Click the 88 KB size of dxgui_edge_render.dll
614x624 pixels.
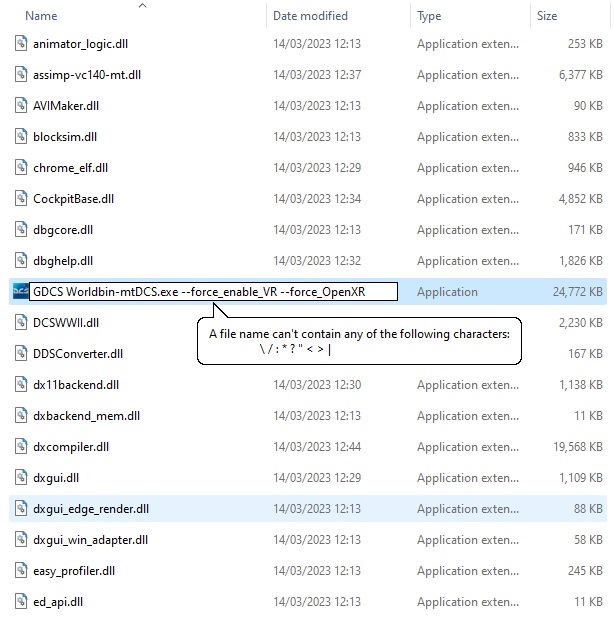click(588, 509)
